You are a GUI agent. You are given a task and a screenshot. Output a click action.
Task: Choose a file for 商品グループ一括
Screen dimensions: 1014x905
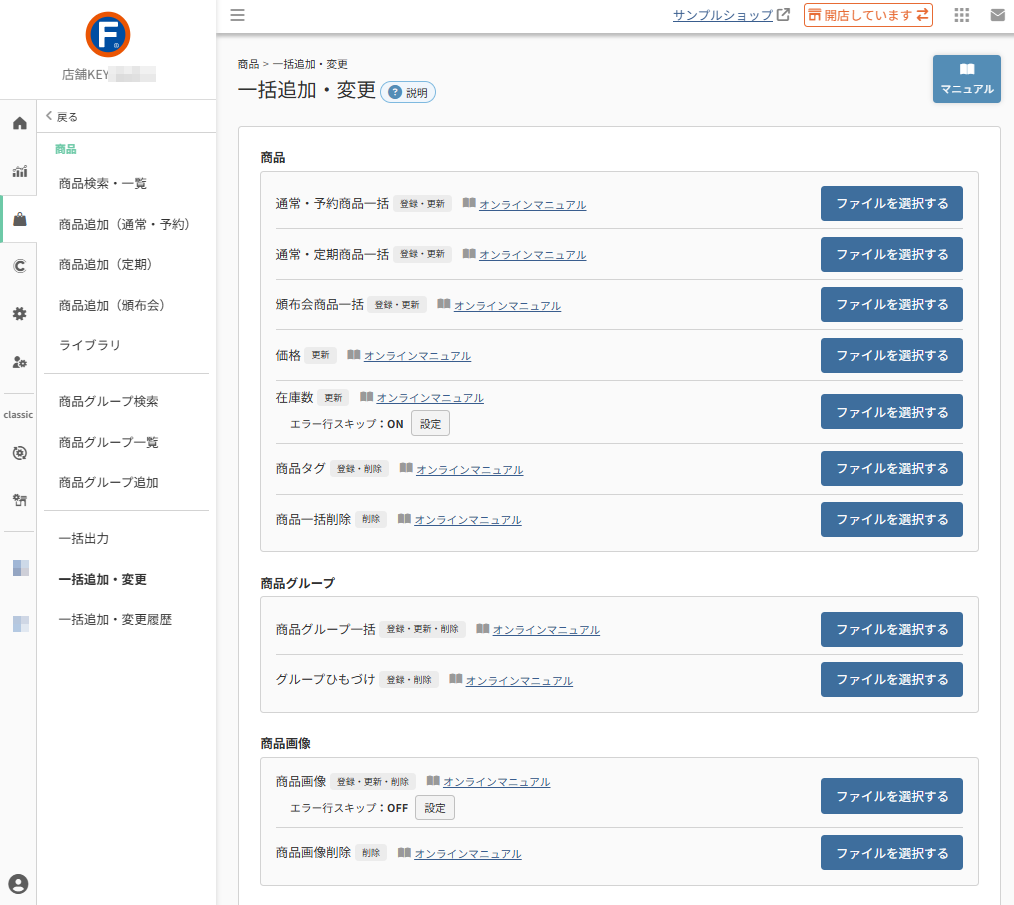891,629
